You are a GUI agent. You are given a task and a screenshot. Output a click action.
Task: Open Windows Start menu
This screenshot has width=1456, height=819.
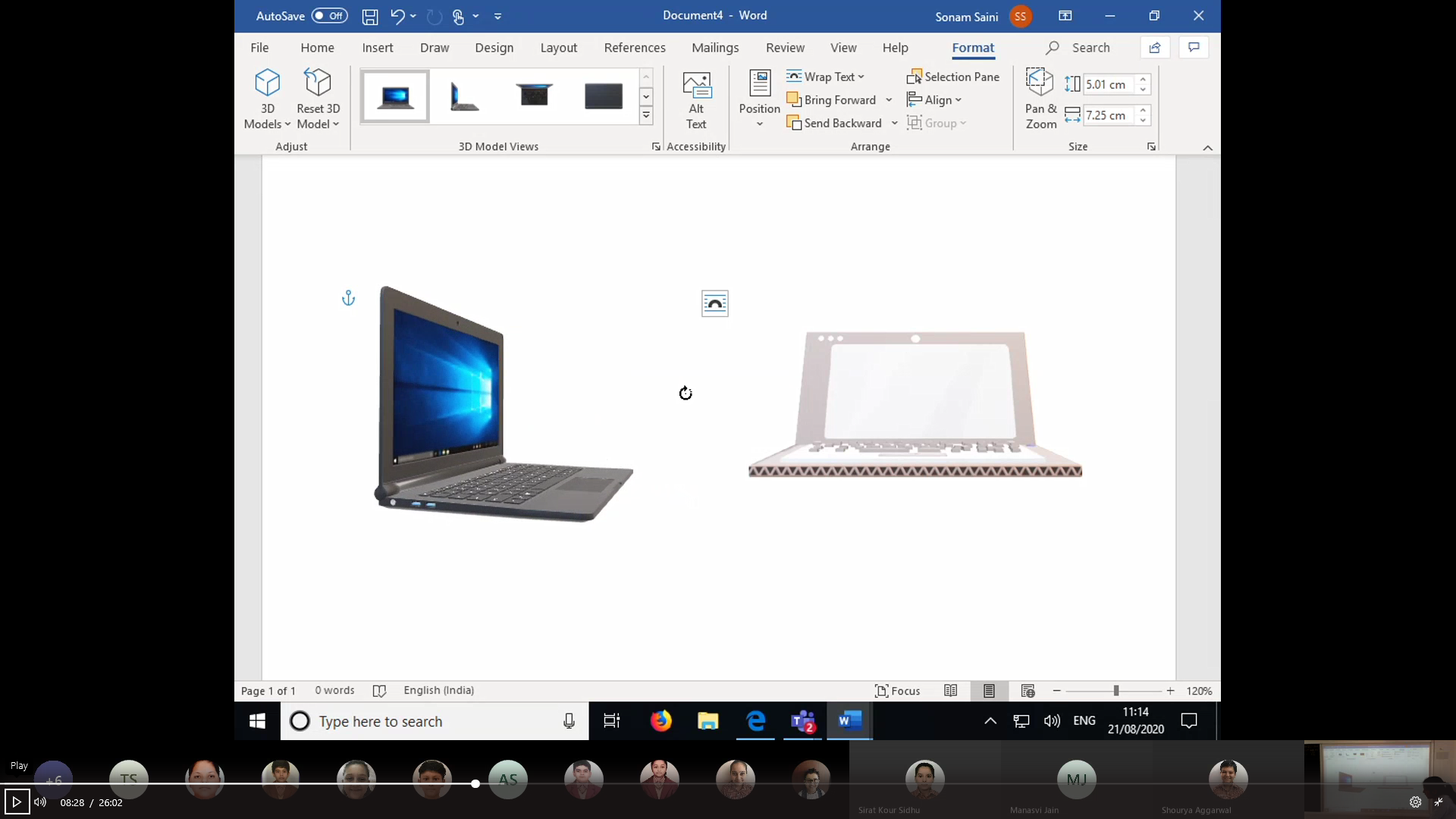point(257,721)
